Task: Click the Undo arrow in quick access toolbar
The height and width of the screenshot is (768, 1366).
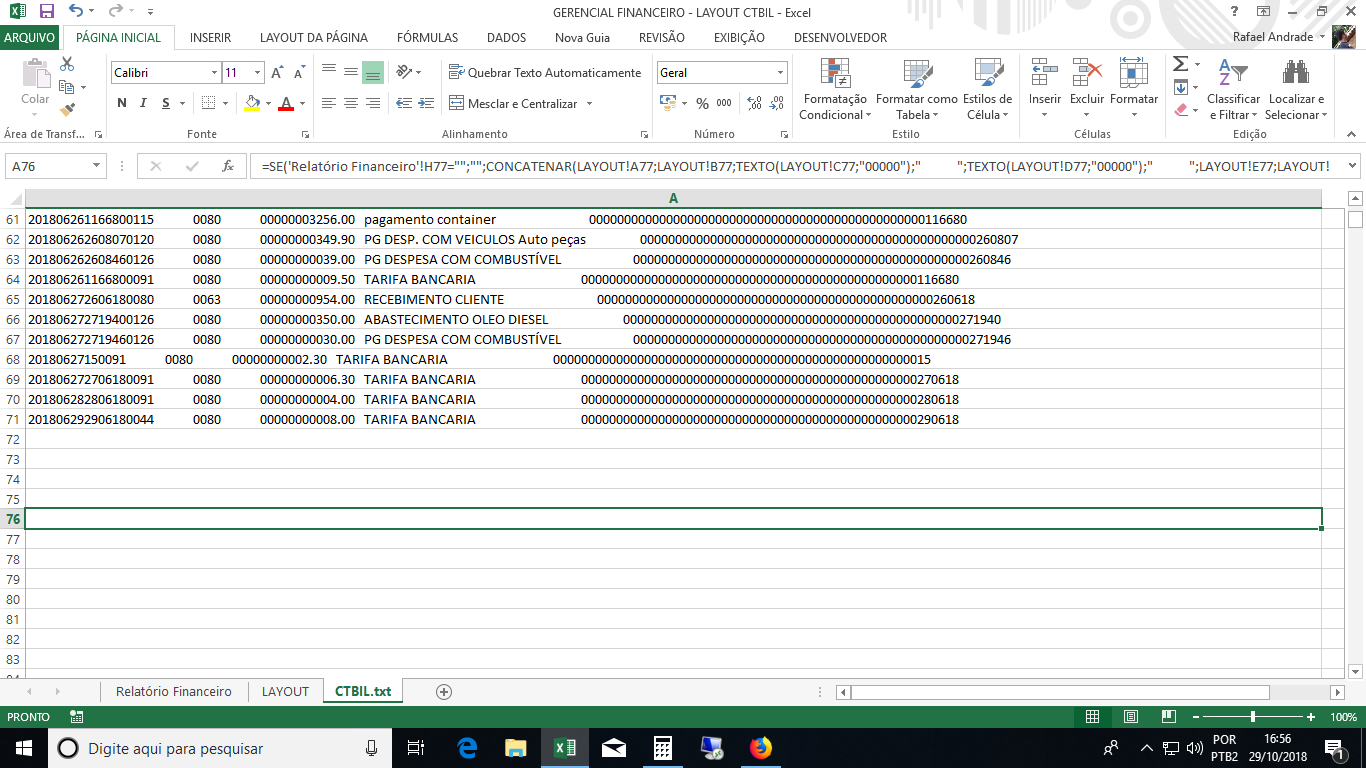Action: coord(76,11)
